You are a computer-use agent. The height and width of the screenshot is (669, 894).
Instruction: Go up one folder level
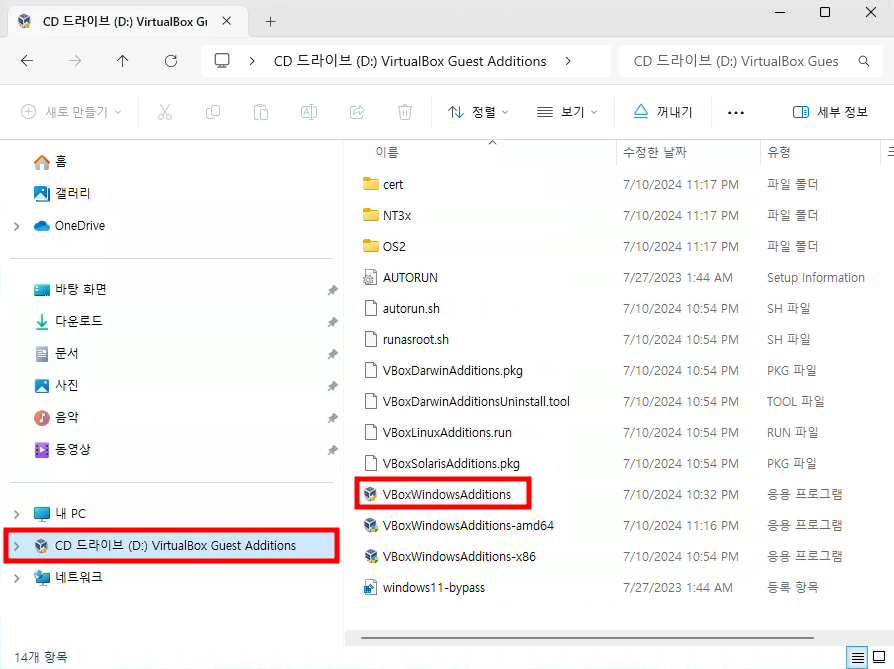123,61
